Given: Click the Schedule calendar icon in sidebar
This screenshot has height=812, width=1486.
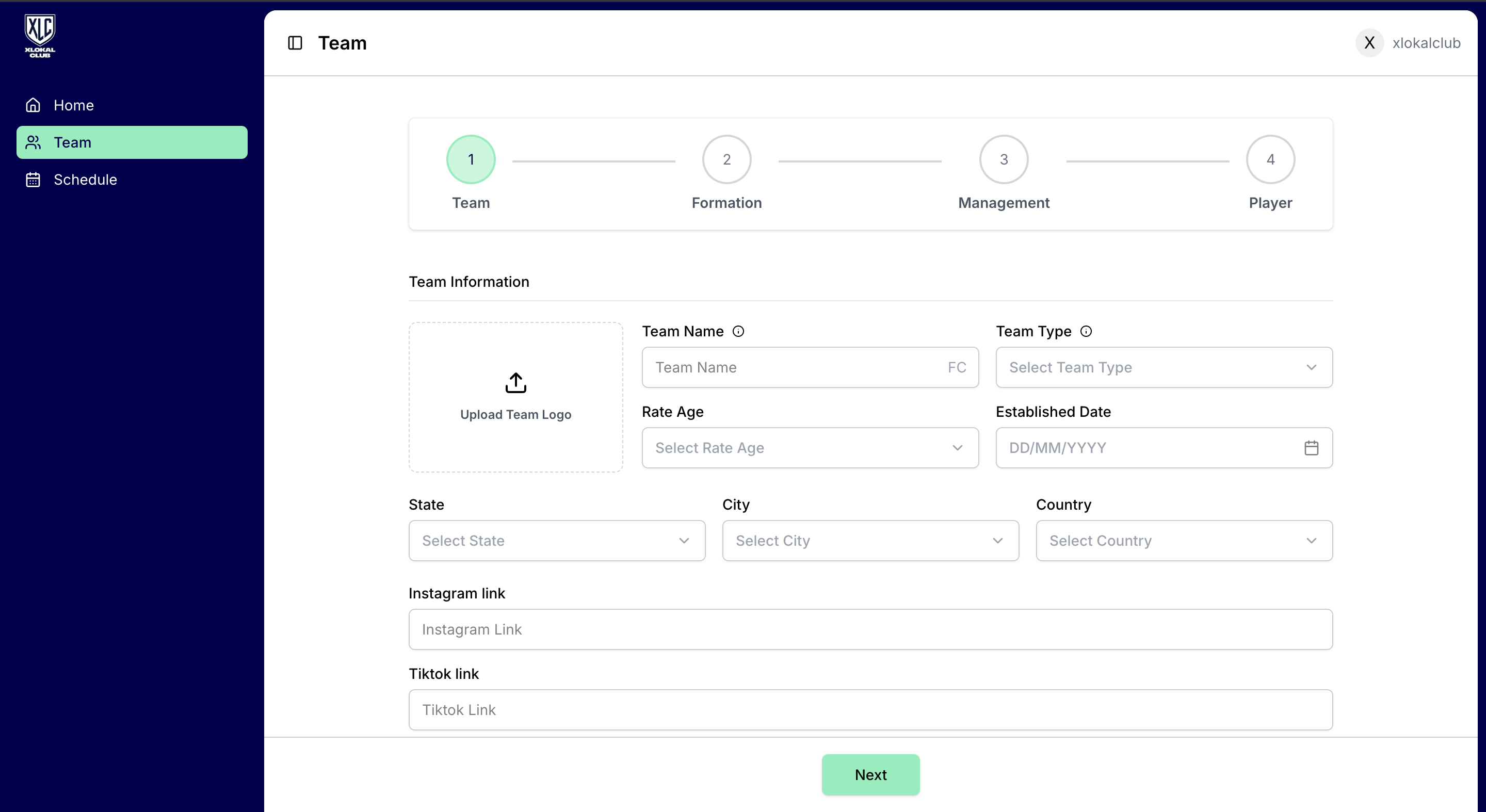Looking at the screenshot, I should click(33, 180).
